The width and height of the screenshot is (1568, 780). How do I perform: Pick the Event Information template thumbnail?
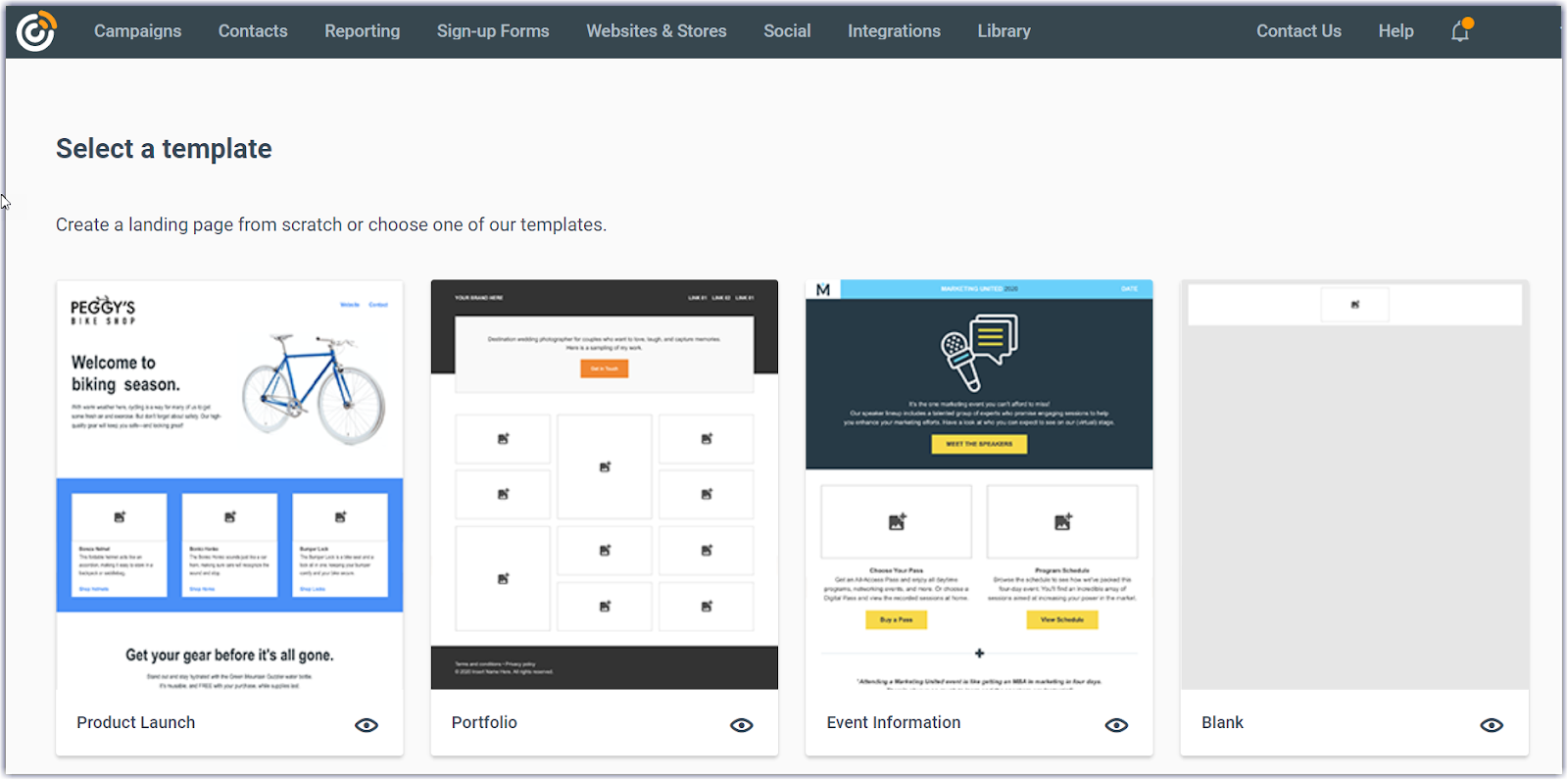(x=979, y=485)
